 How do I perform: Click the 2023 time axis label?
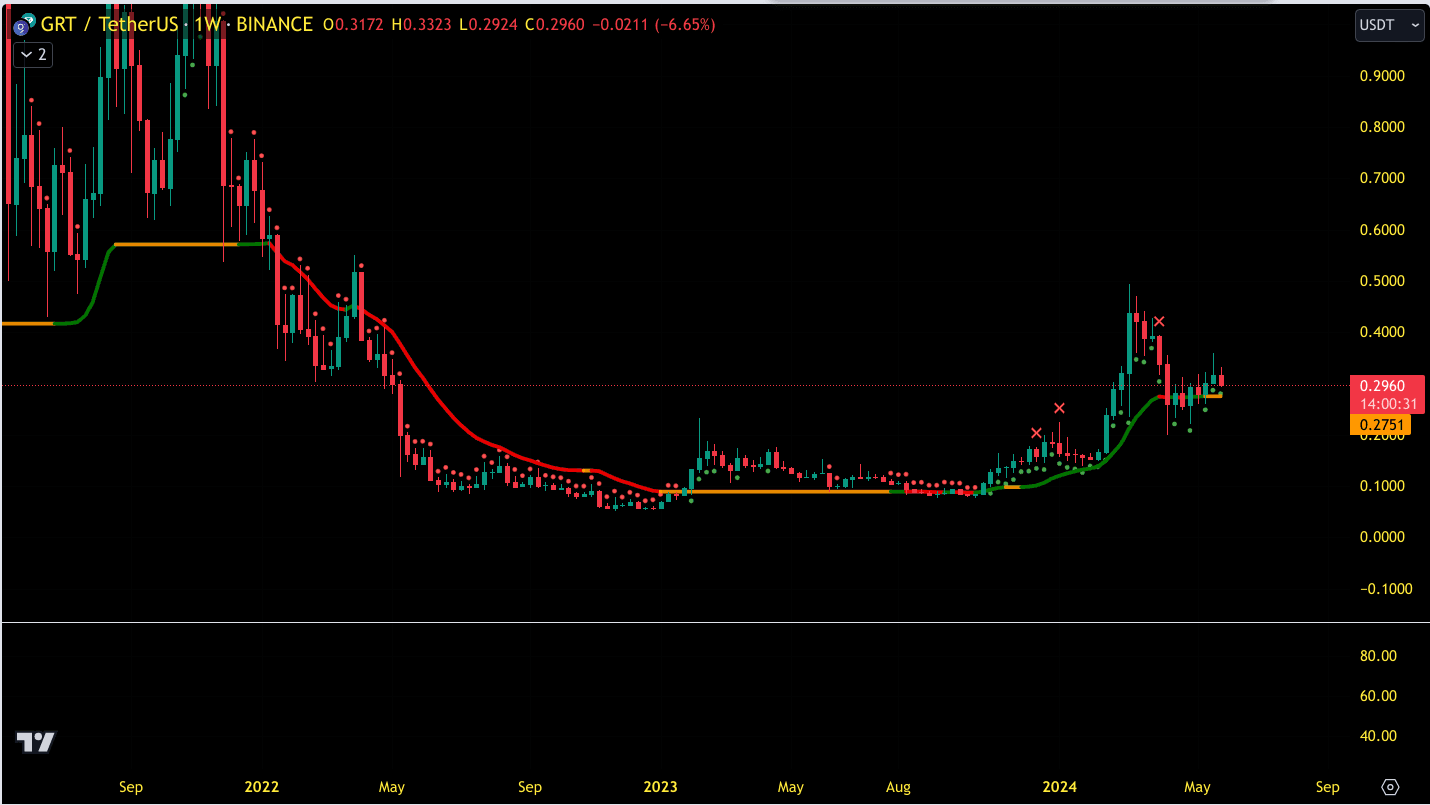tap(660, 787)
